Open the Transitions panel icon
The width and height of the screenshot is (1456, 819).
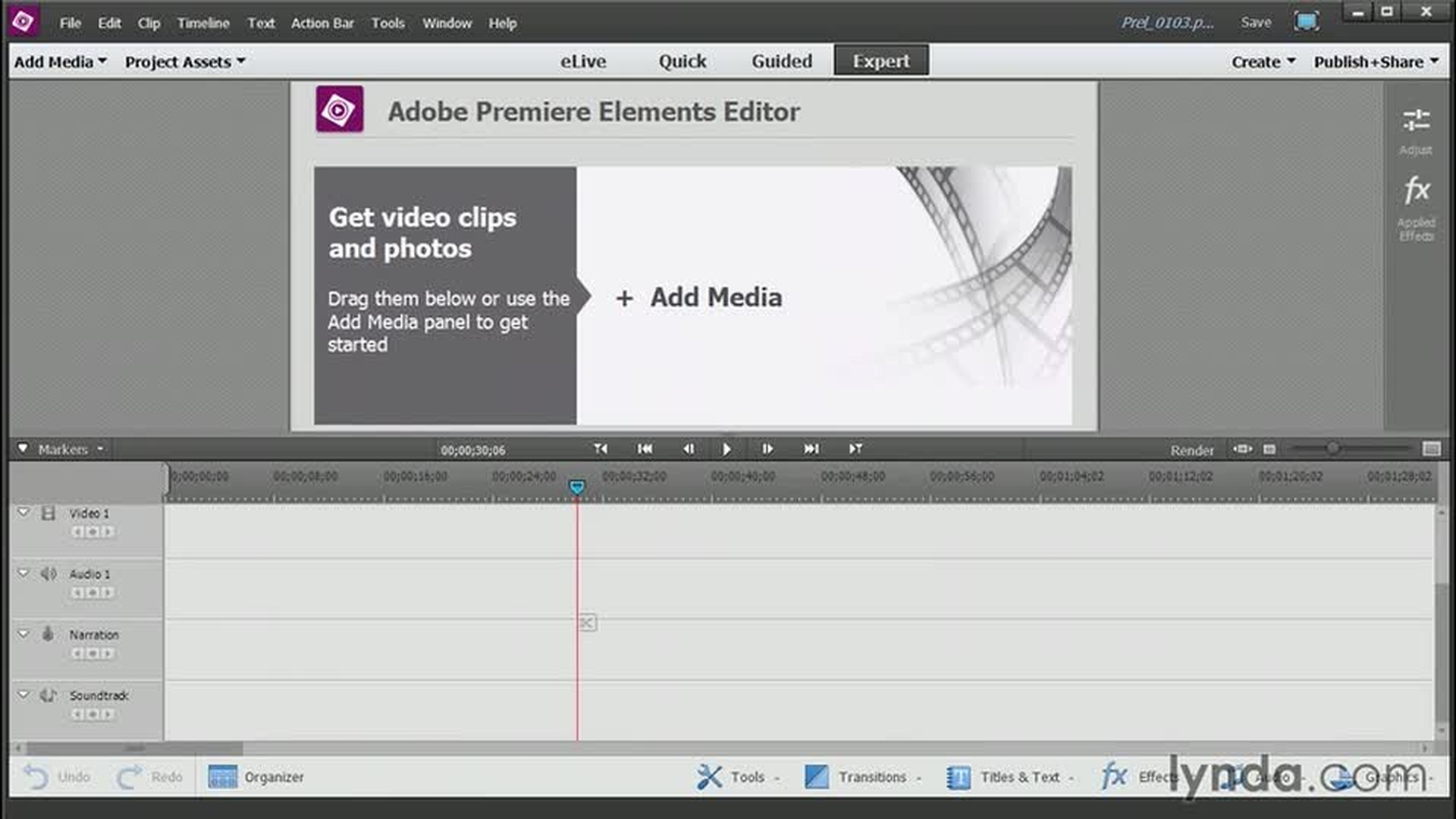(x=816, y=777)
